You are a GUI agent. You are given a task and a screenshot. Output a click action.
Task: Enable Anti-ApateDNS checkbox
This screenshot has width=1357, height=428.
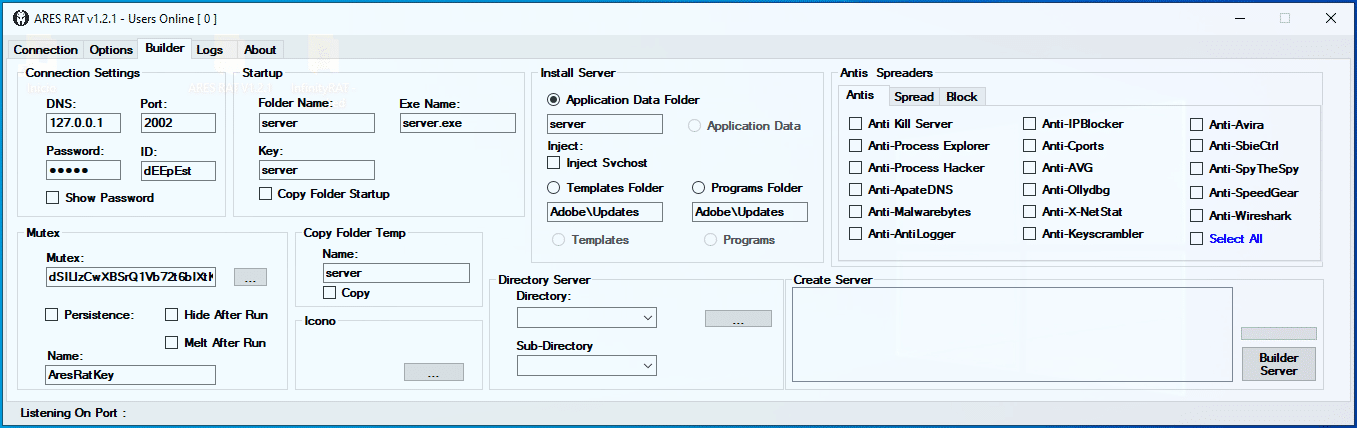(899, 189)
